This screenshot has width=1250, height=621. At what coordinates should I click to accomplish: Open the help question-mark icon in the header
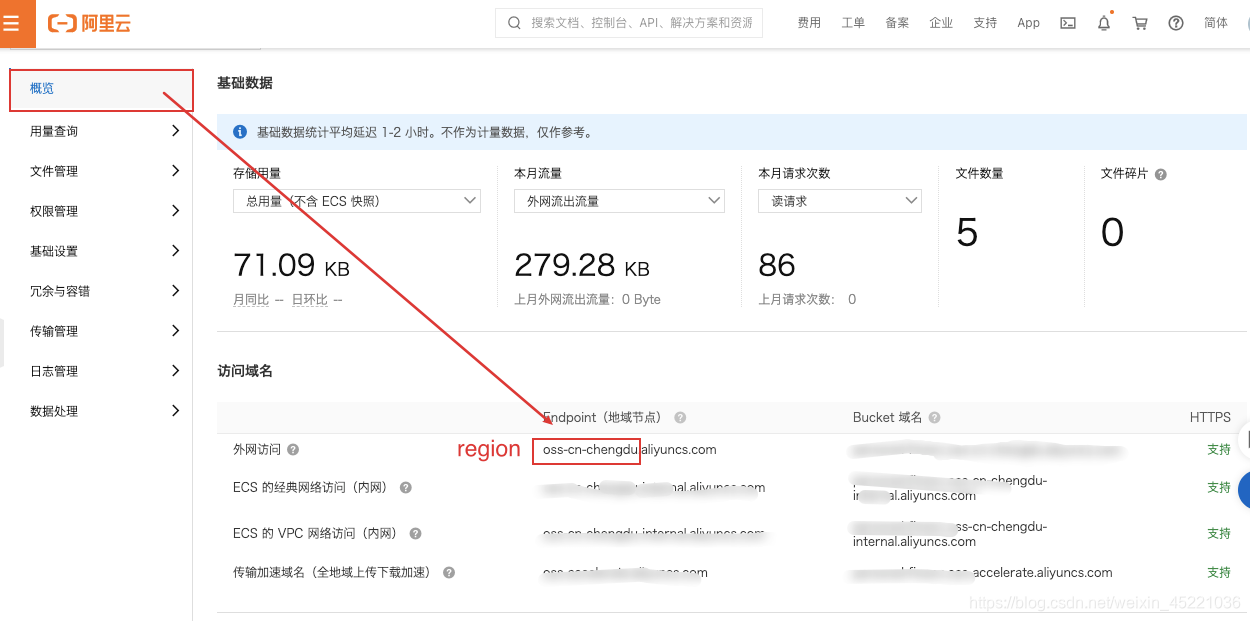tap(1176, 23)
